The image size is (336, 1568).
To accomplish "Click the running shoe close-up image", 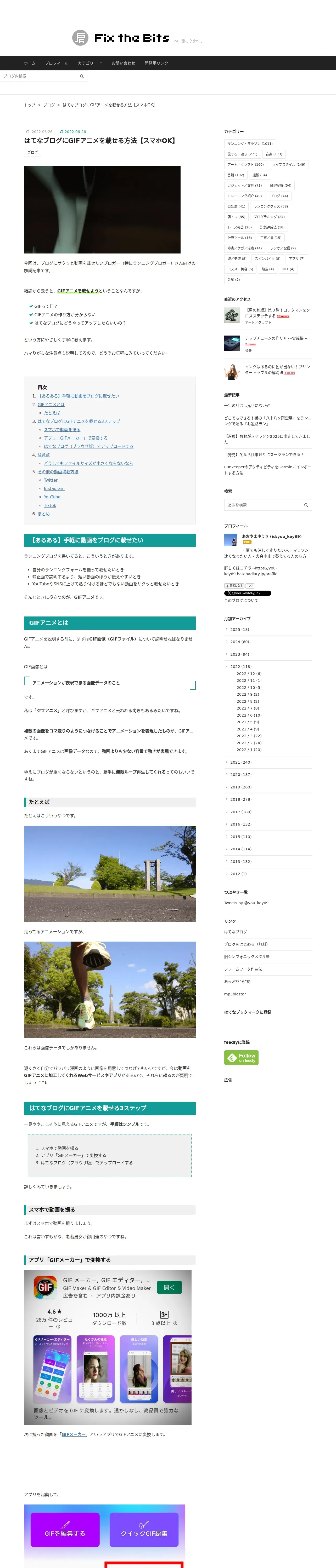I will pos(110,990).
